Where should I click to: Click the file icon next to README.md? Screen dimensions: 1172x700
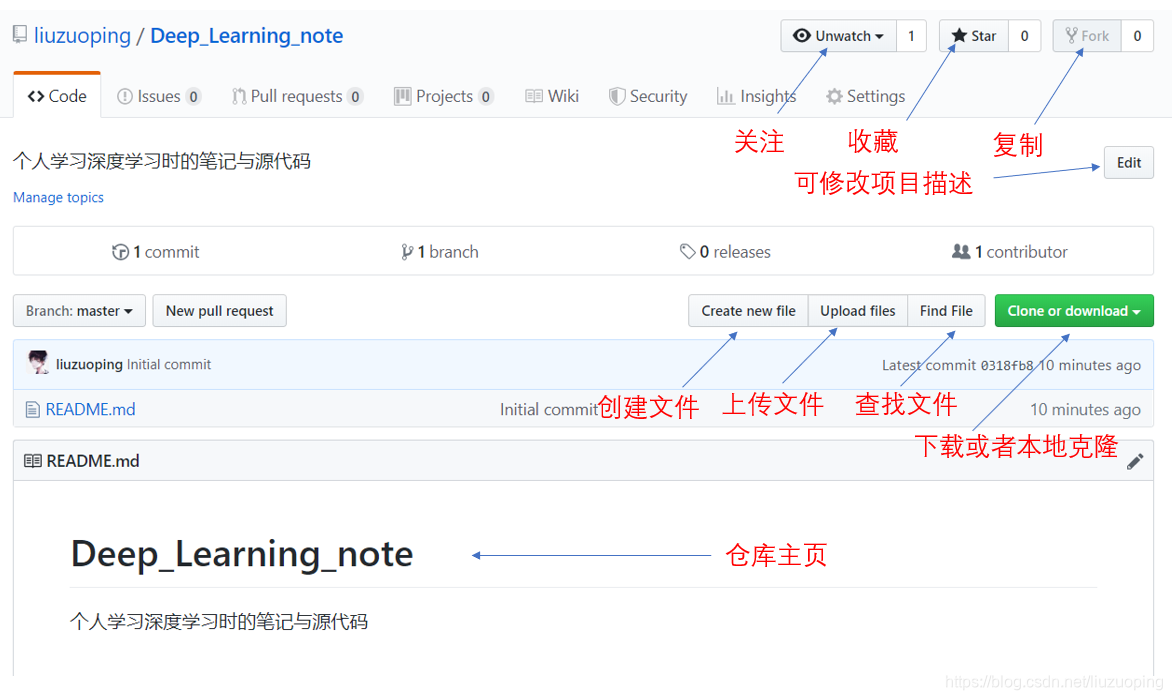click(x=32, y=409)
